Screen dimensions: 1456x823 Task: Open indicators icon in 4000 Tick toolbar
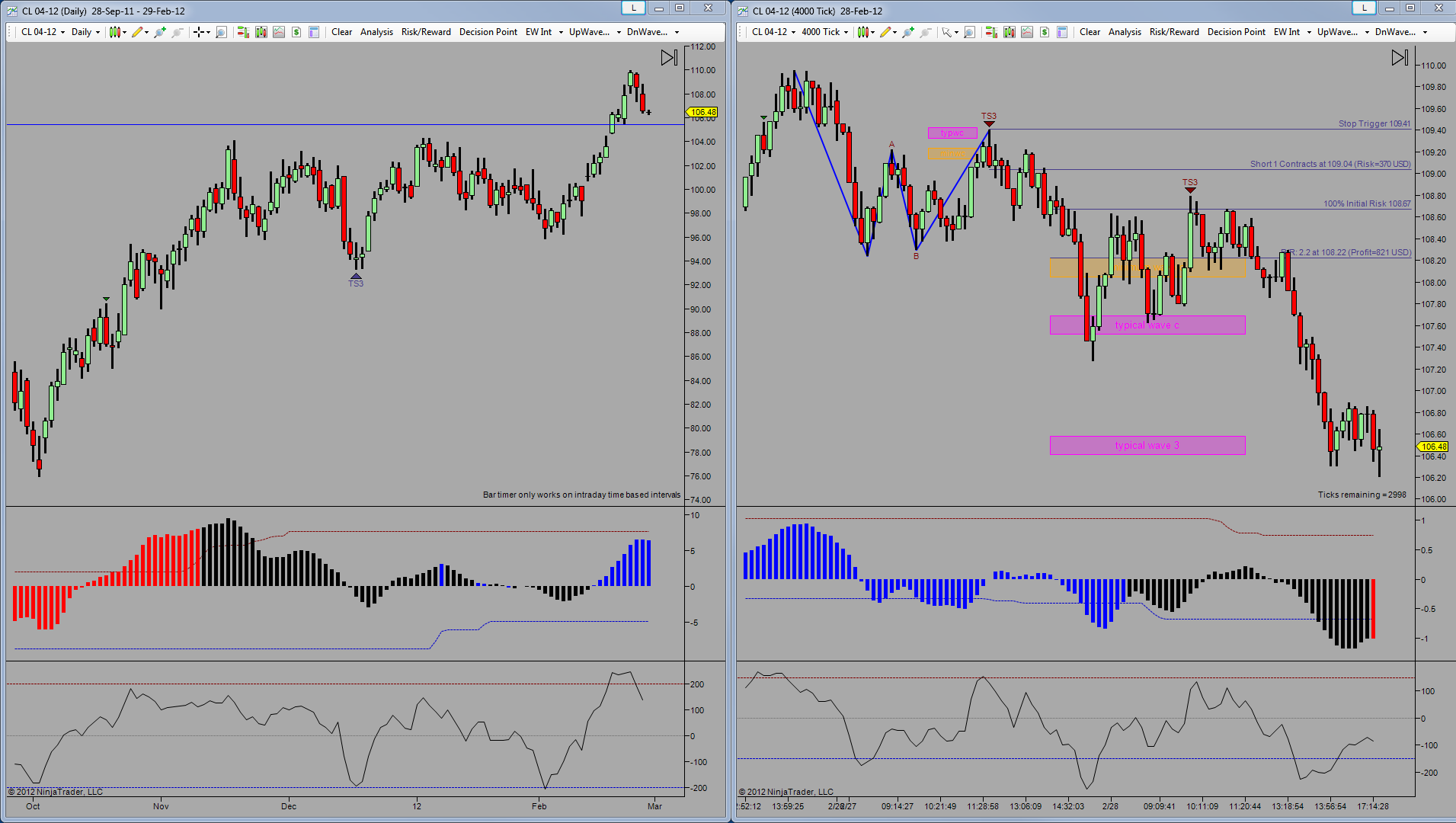tap(1027, 32)
